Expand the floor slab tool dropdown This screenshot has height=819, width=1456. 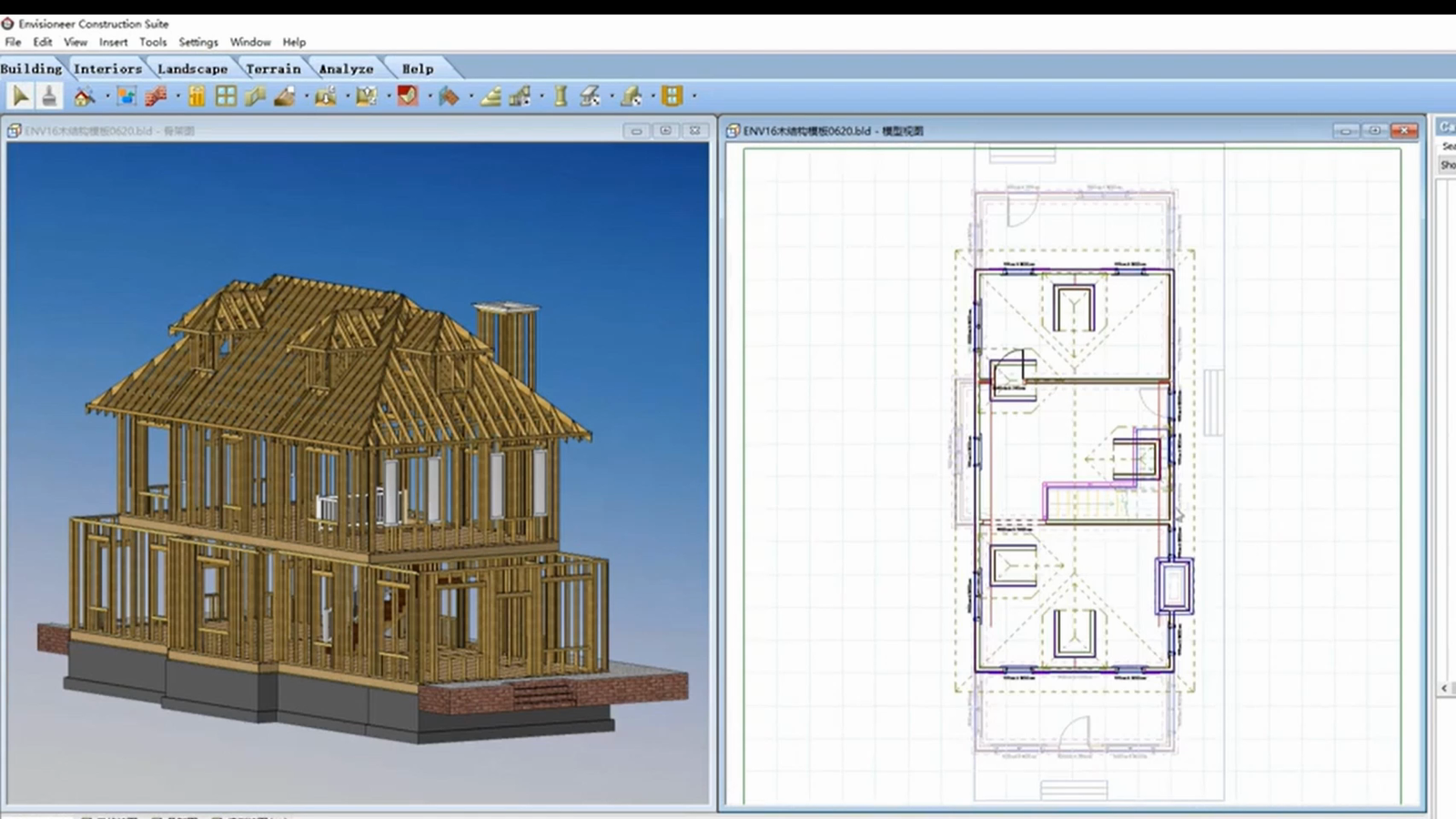pos(307,96)
